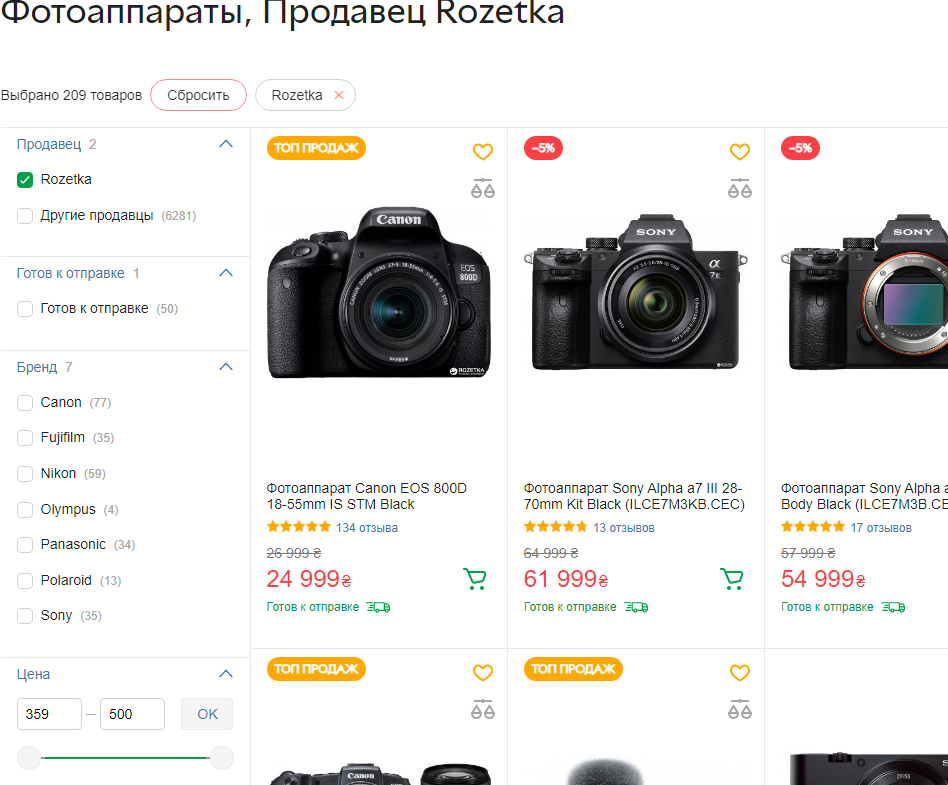
Task: Tick the Nikon brand checkbox
Action: tap(26, 474)
